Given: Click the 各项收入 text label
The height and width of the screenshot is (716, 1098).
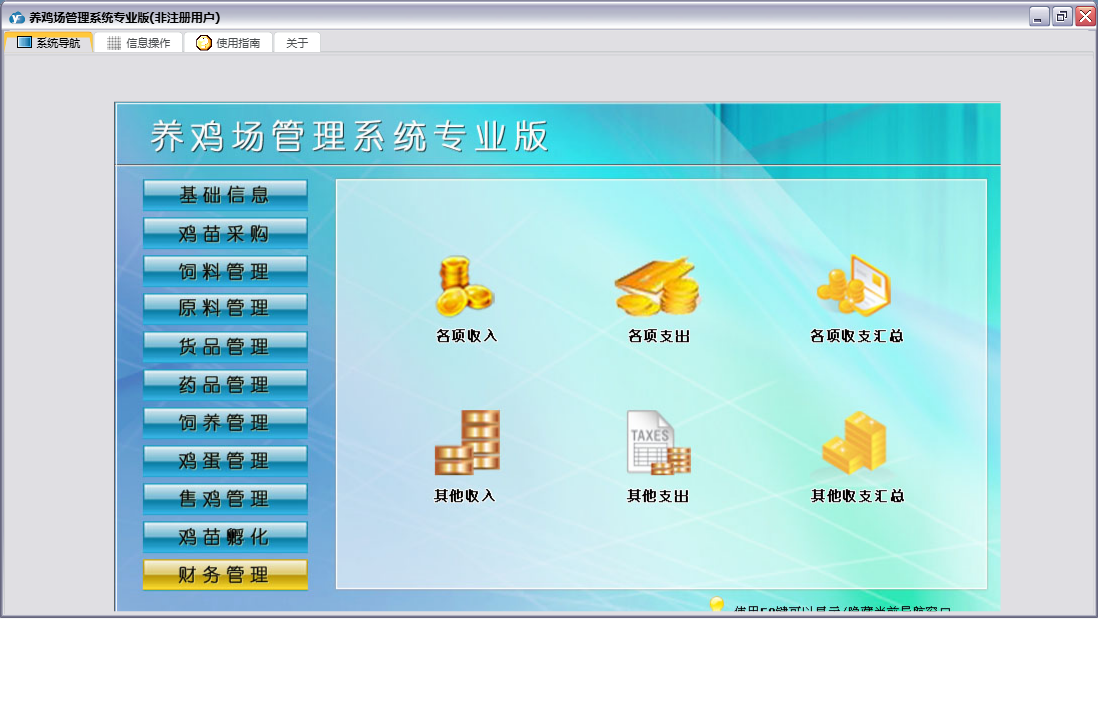Looking at the screenshot, I should (x=466, y=336).
